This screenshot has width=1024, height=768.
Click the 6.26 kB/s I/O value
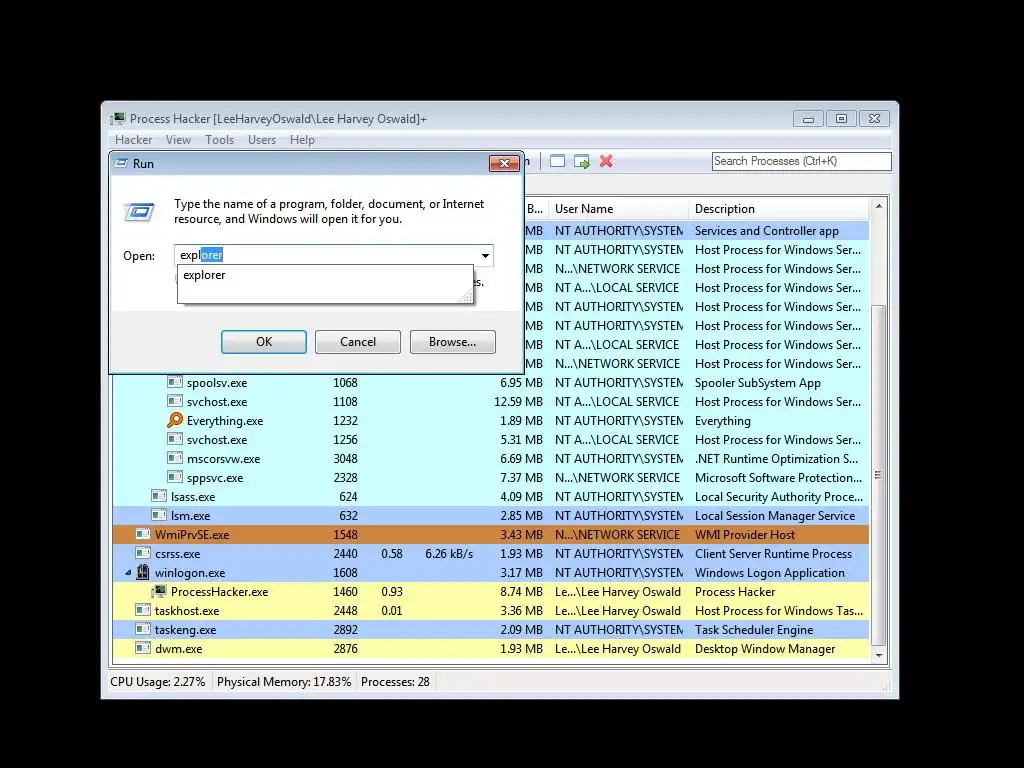(x=449, y=554)
